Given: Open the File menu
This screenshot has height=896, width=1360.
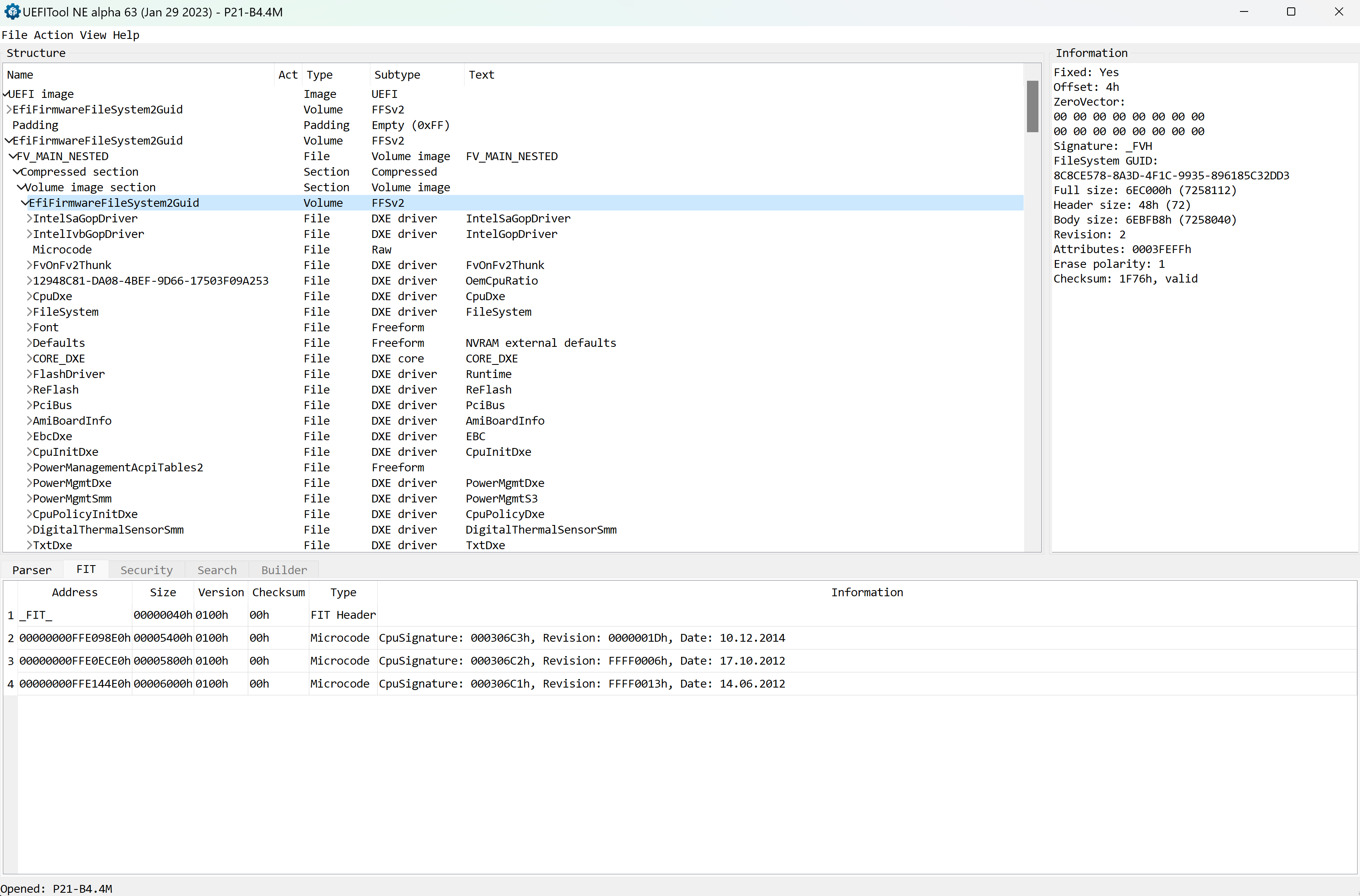Looking at the screenshot, I should (14, 35).
